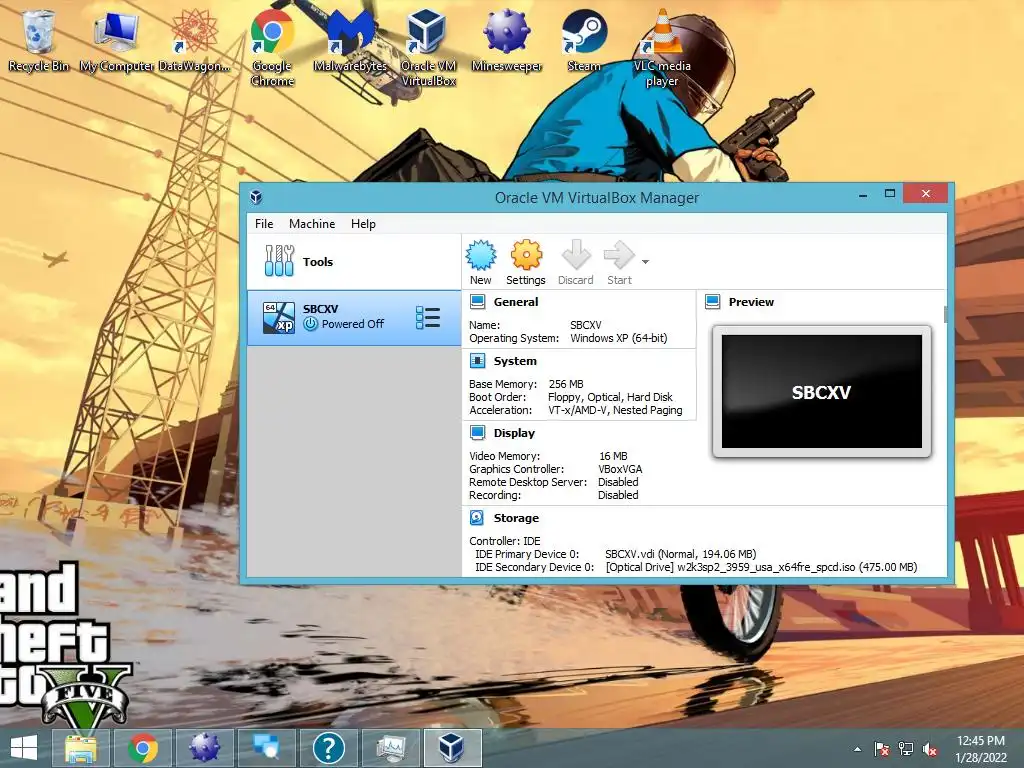The height and width of the screenshot is (768, 1024).
Task: Click the 'VBoxVGA' graphics controller value
Action: click(x=620, y=469)
